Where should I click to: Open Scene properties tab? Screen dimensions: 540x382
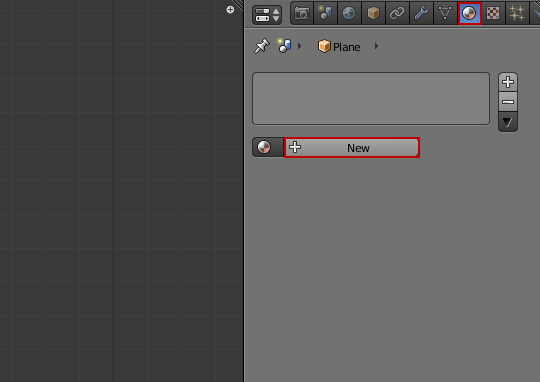325,13
